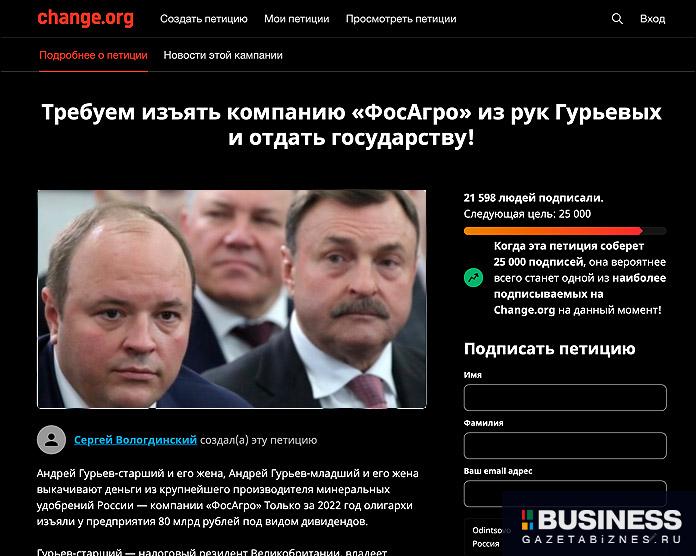Select the Вход login link
The image size is (696, 556).
point(652,19)
